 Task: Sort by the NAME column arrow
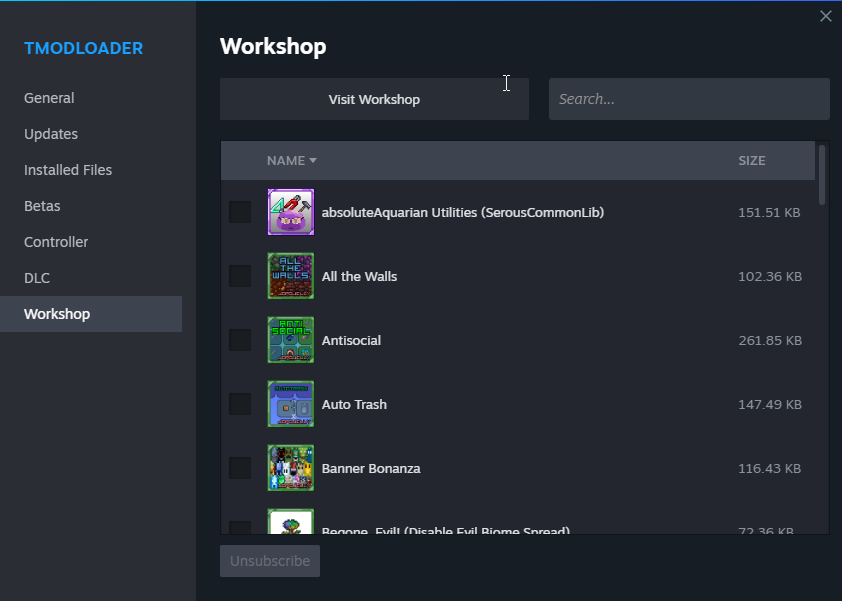(313, 161)
